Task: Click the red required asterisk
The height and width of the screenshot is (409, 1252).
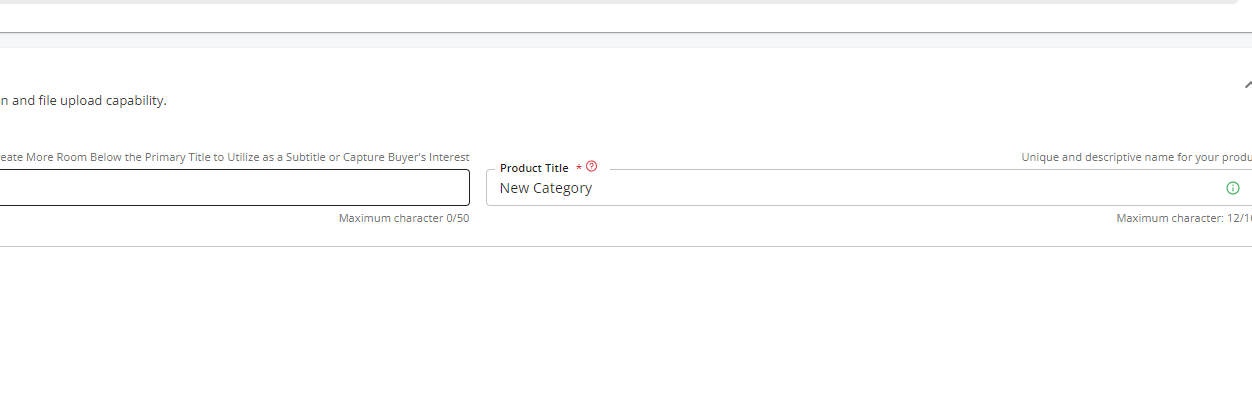Action: 579,168
